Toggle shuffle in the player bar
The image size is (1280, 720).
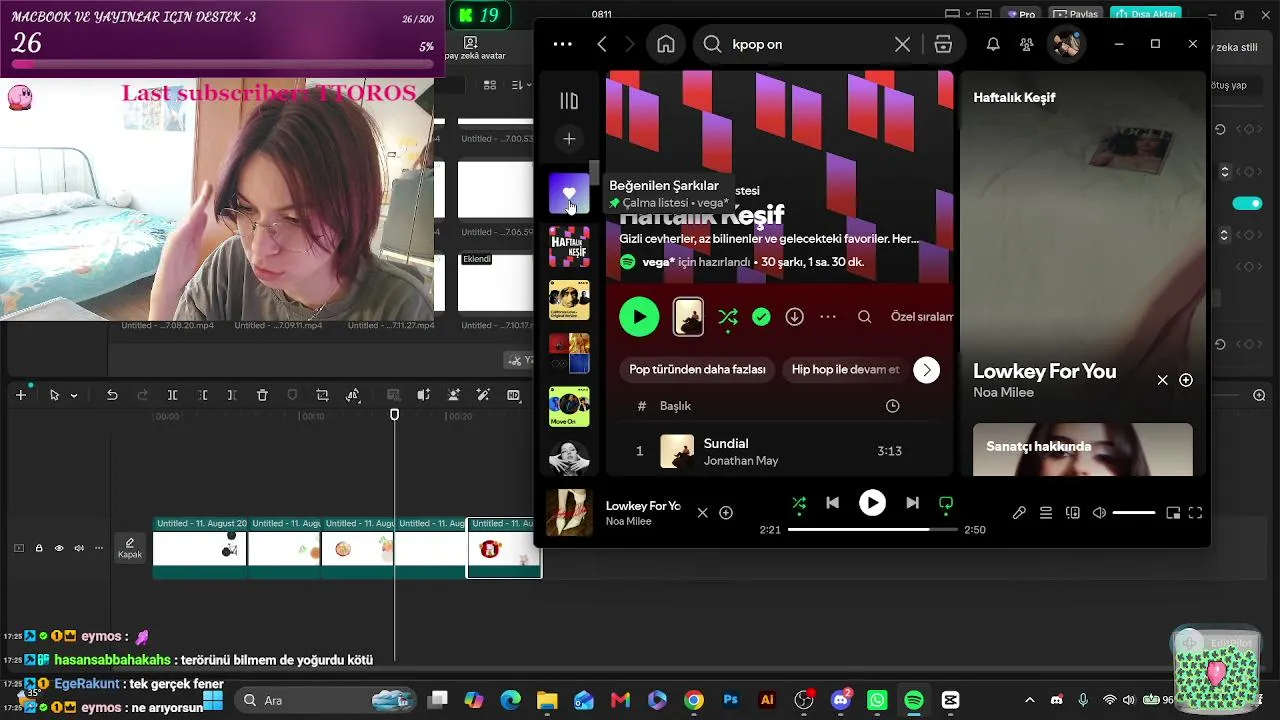(798, 503)
